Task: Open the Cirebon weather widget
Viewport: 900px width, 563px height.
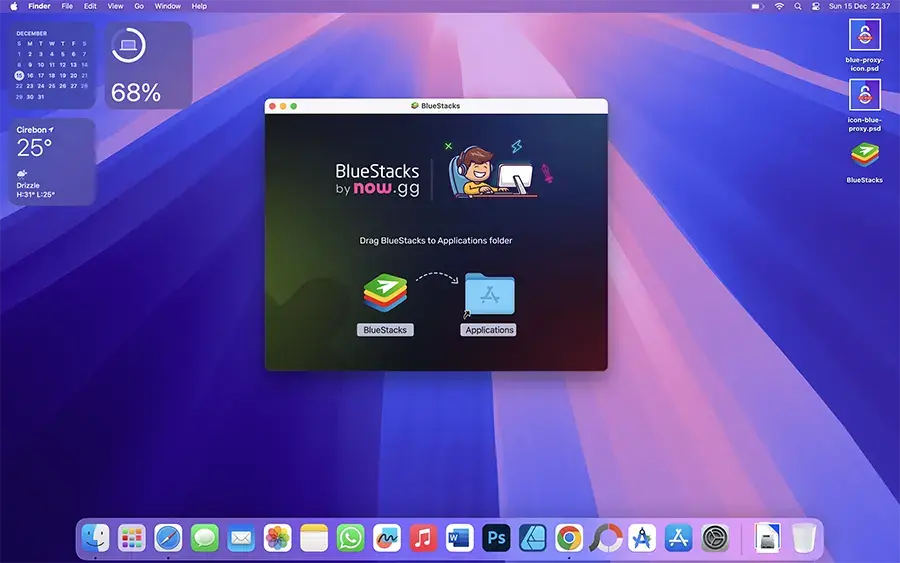Action: pyautogui.click(x=52, y=162)
